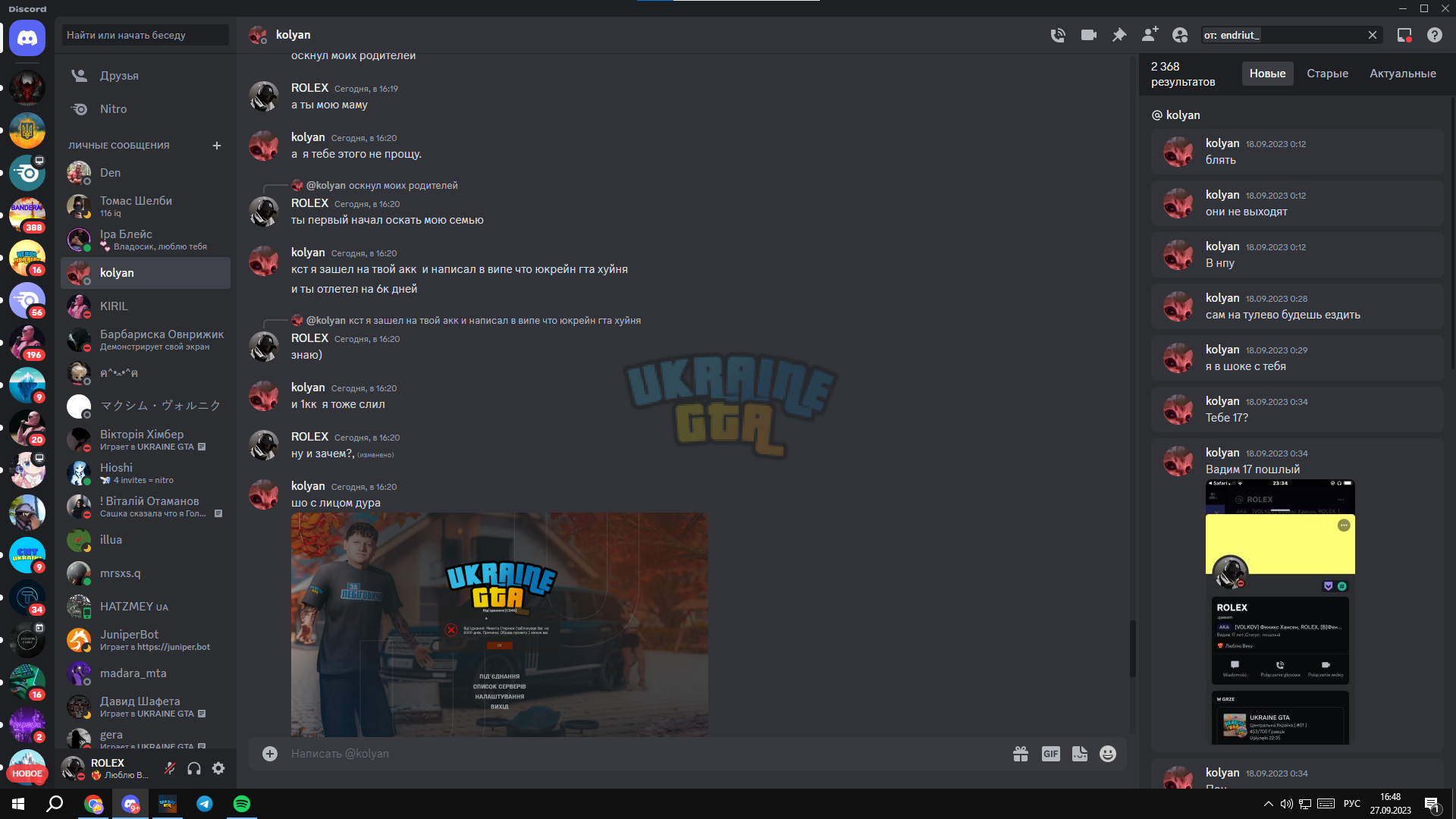Viewport: 1456px width, 819px height.
Task: Click the chat scrollbar thumb
Action: pyautogui.click(x=1132, y=649)
